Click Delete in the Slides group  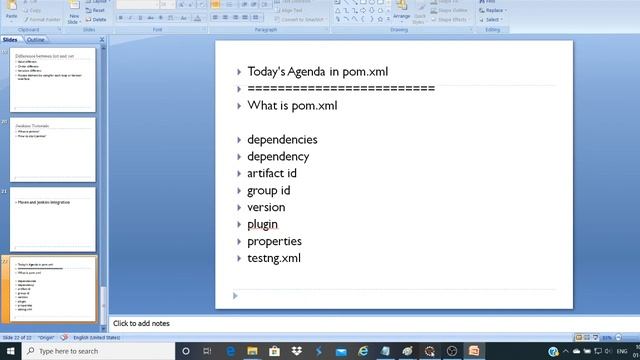pos(96,19)
